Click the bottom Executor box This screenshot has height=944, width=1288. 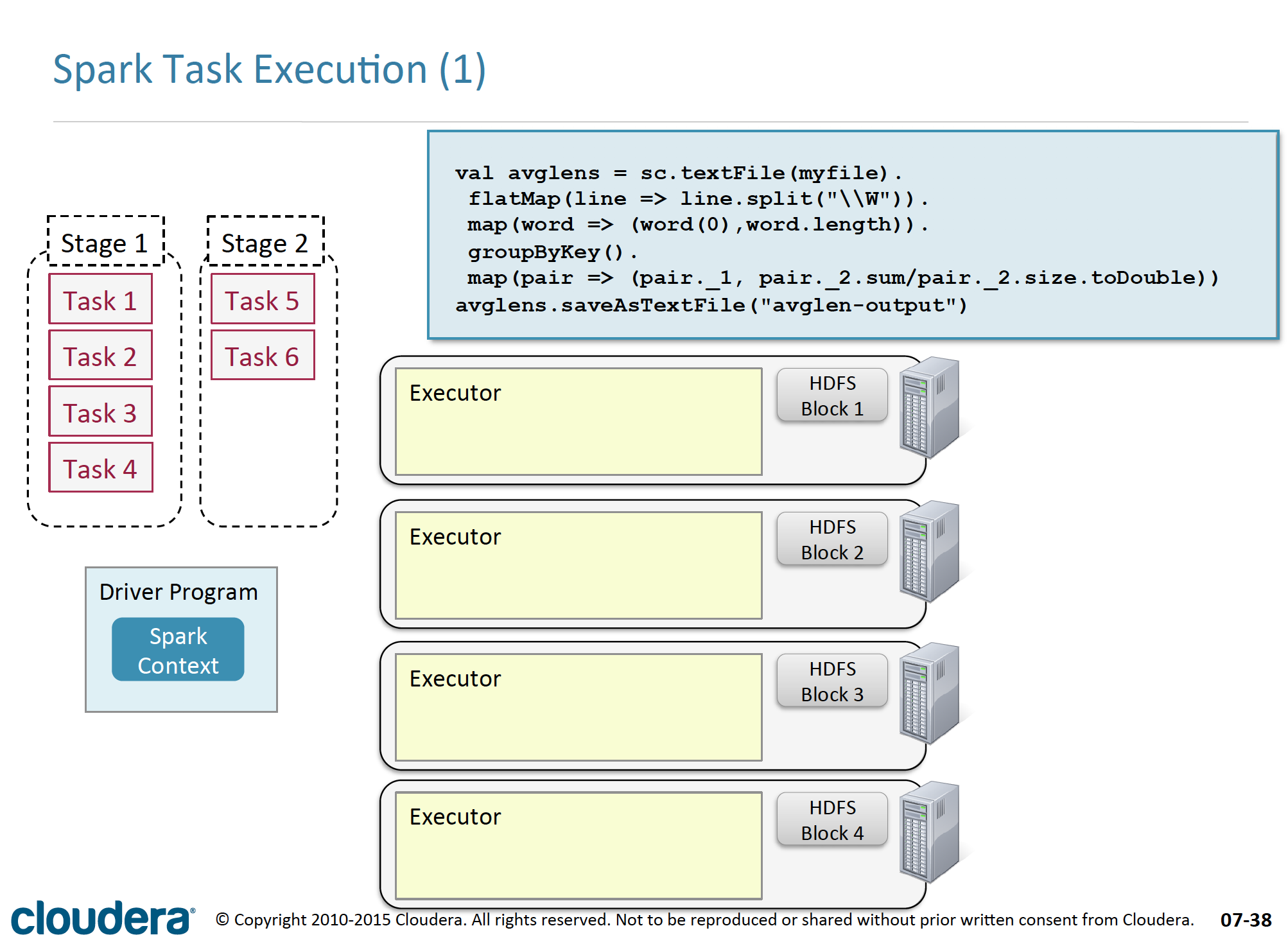coord(578,844)
